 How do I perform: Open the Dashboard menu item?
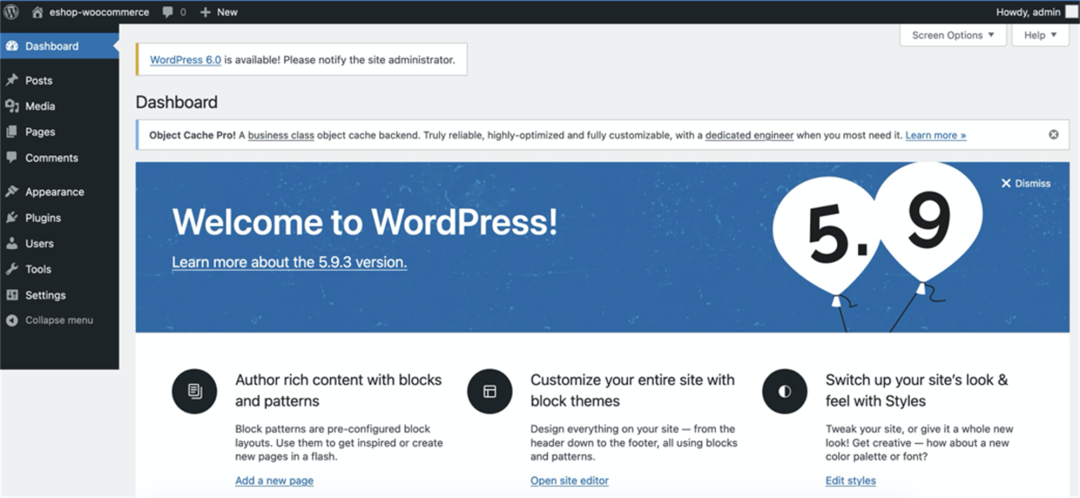click(x=59, y=46)
